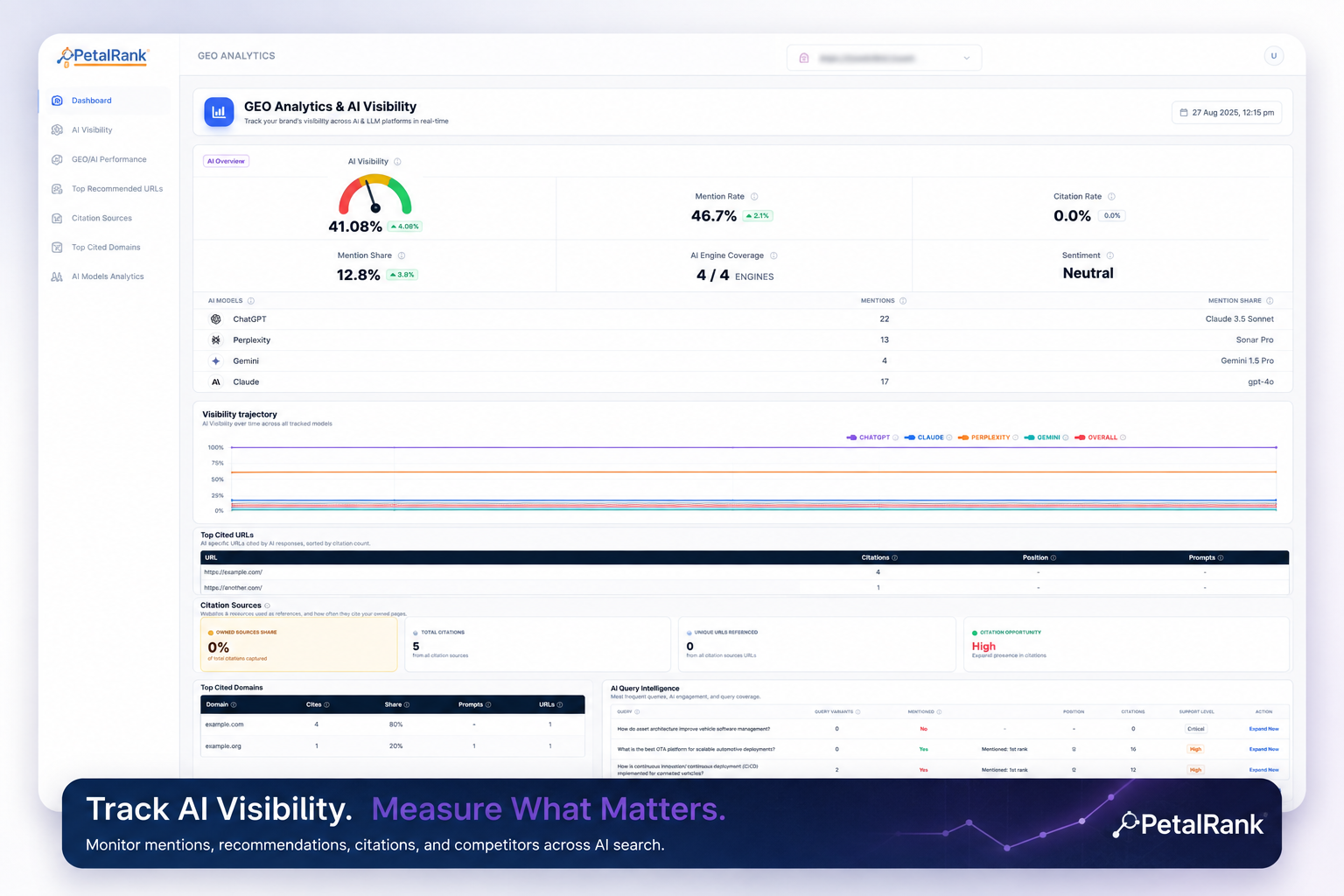The width and height of the screenshot is (1344, 896).
Task: Click info icon beside URLs column header
Action: pos(560,704)
